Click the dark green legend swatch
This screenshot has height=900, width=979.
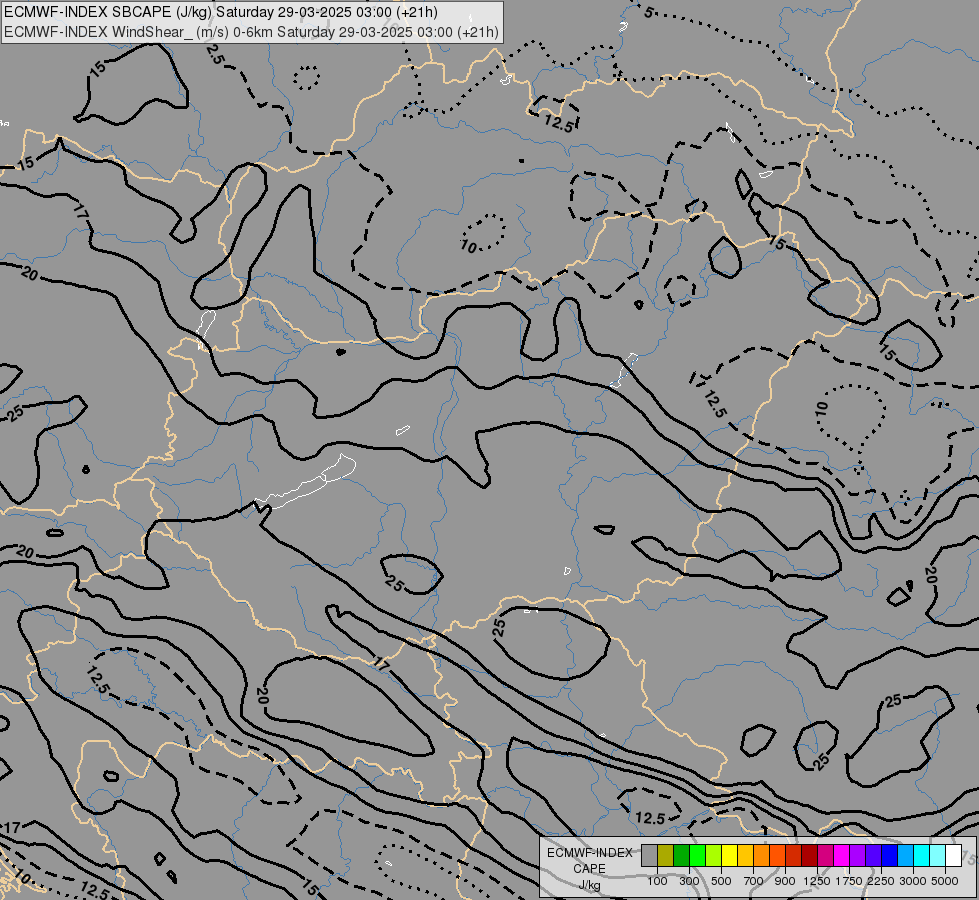pyautogui.click(x=681, y=855)
